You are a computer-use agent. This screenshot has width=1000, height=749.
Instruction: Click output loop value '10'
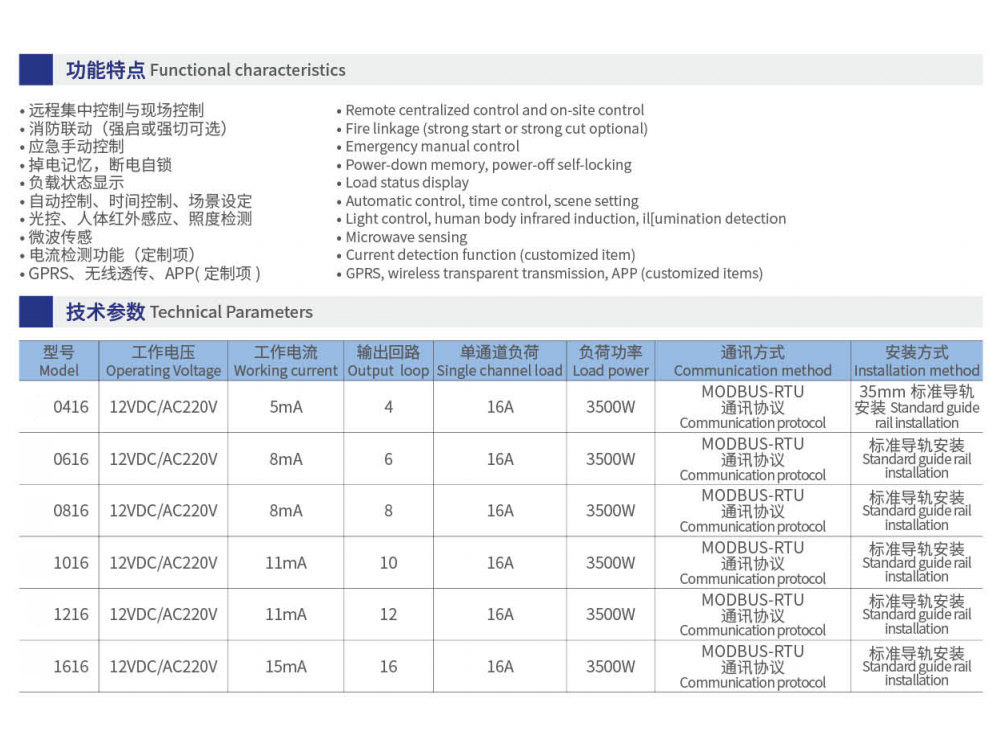pos(388,563)
